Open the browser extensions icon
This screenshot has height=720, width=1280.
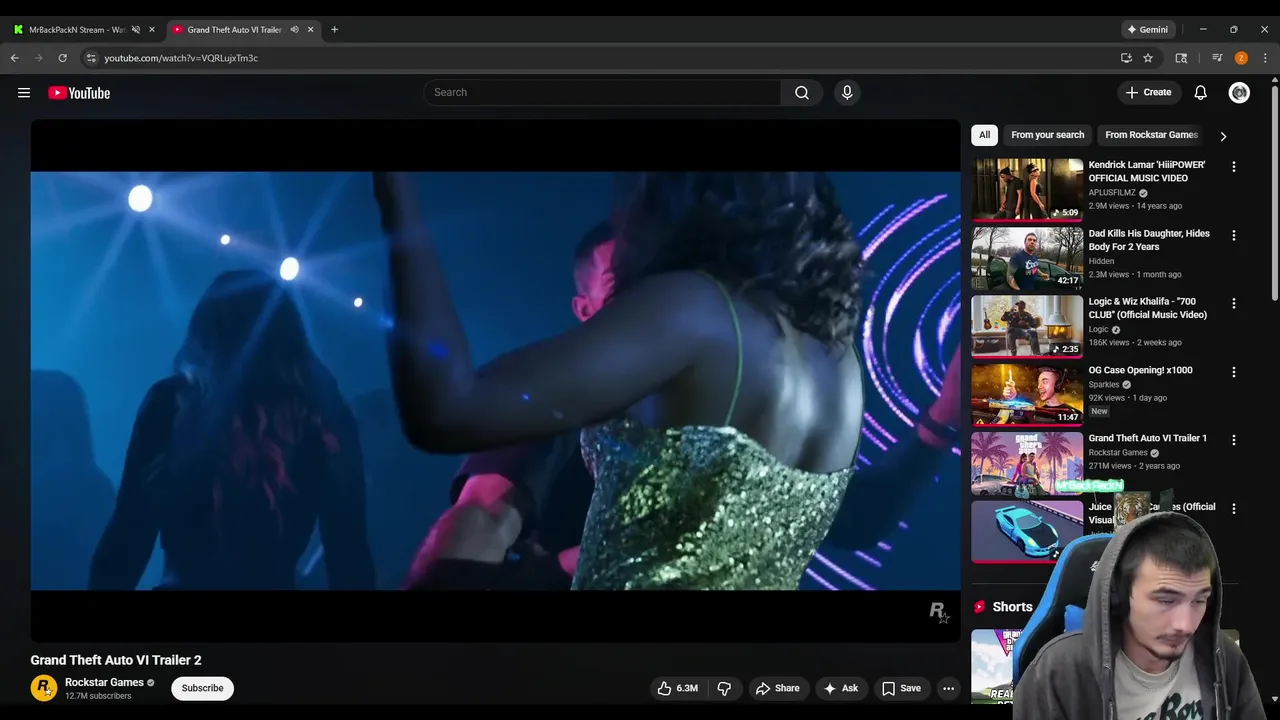pos(1181,58)
